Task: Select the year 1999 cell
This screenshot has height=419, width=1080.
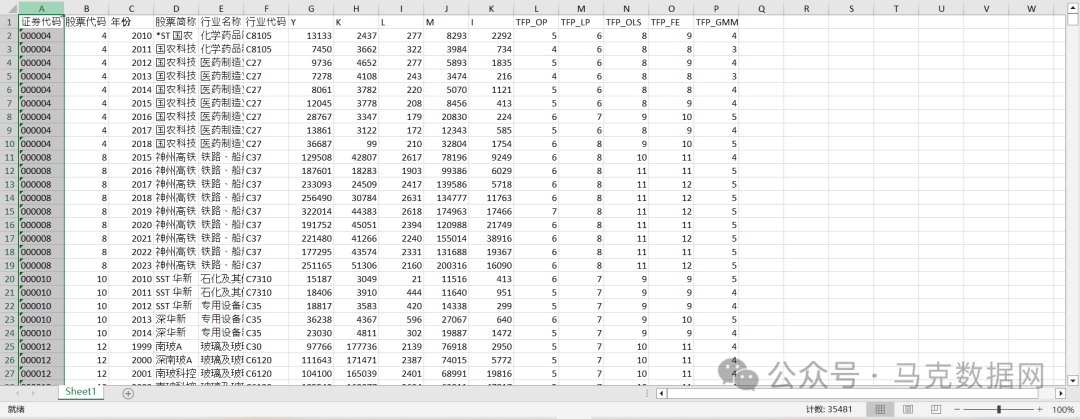Action: tap(132, 345)
